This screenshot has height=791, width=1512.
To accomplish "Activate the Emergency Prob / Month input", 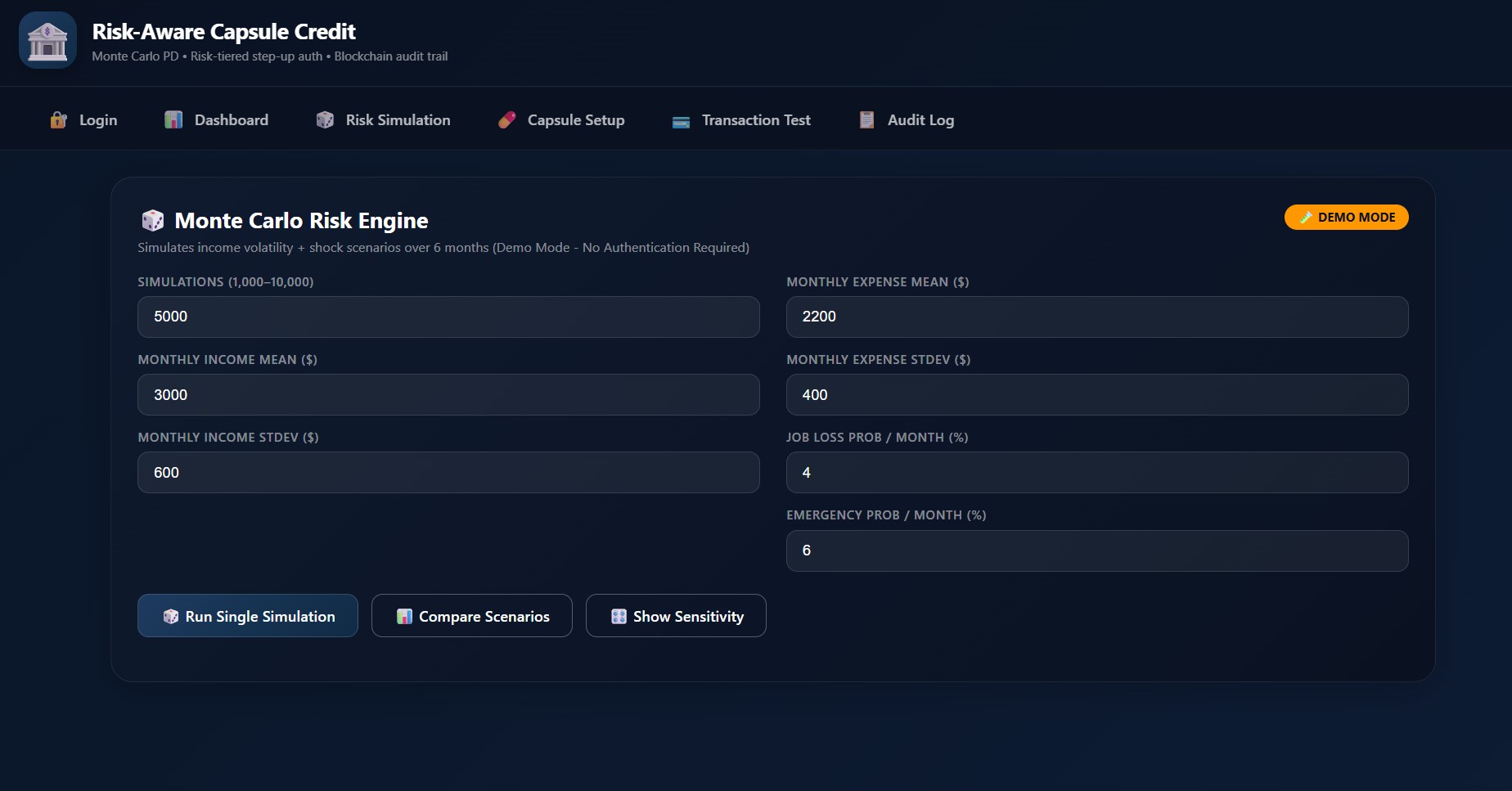I will 1096,551.
